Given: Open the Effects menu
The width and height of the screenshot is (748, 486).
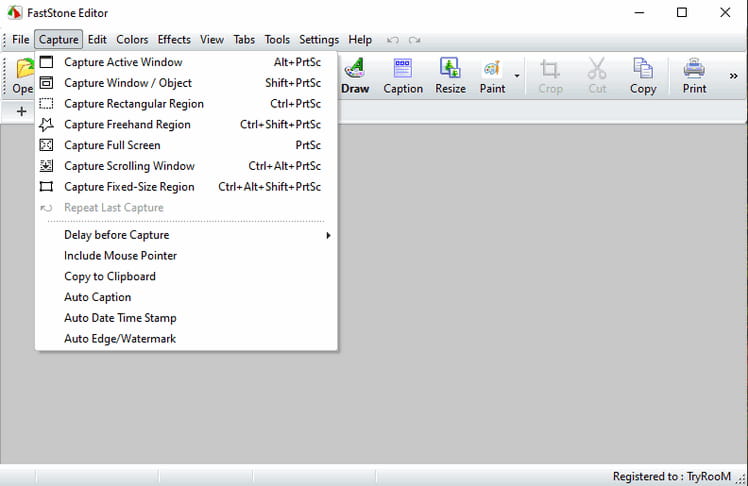Looking at the screenshot, I should [174, 40].
